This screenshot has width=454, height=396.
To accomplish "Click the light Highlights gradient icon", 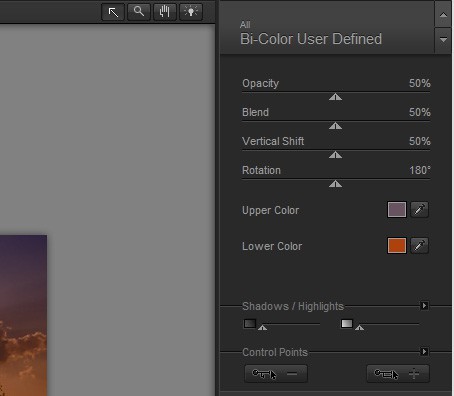I will (347, 324).
